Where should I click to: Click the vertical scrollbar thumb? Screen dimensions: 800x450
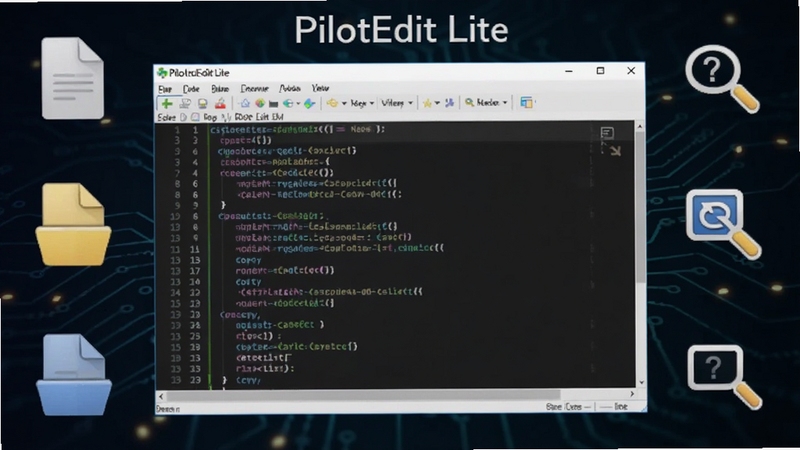(x=640, y=207)
